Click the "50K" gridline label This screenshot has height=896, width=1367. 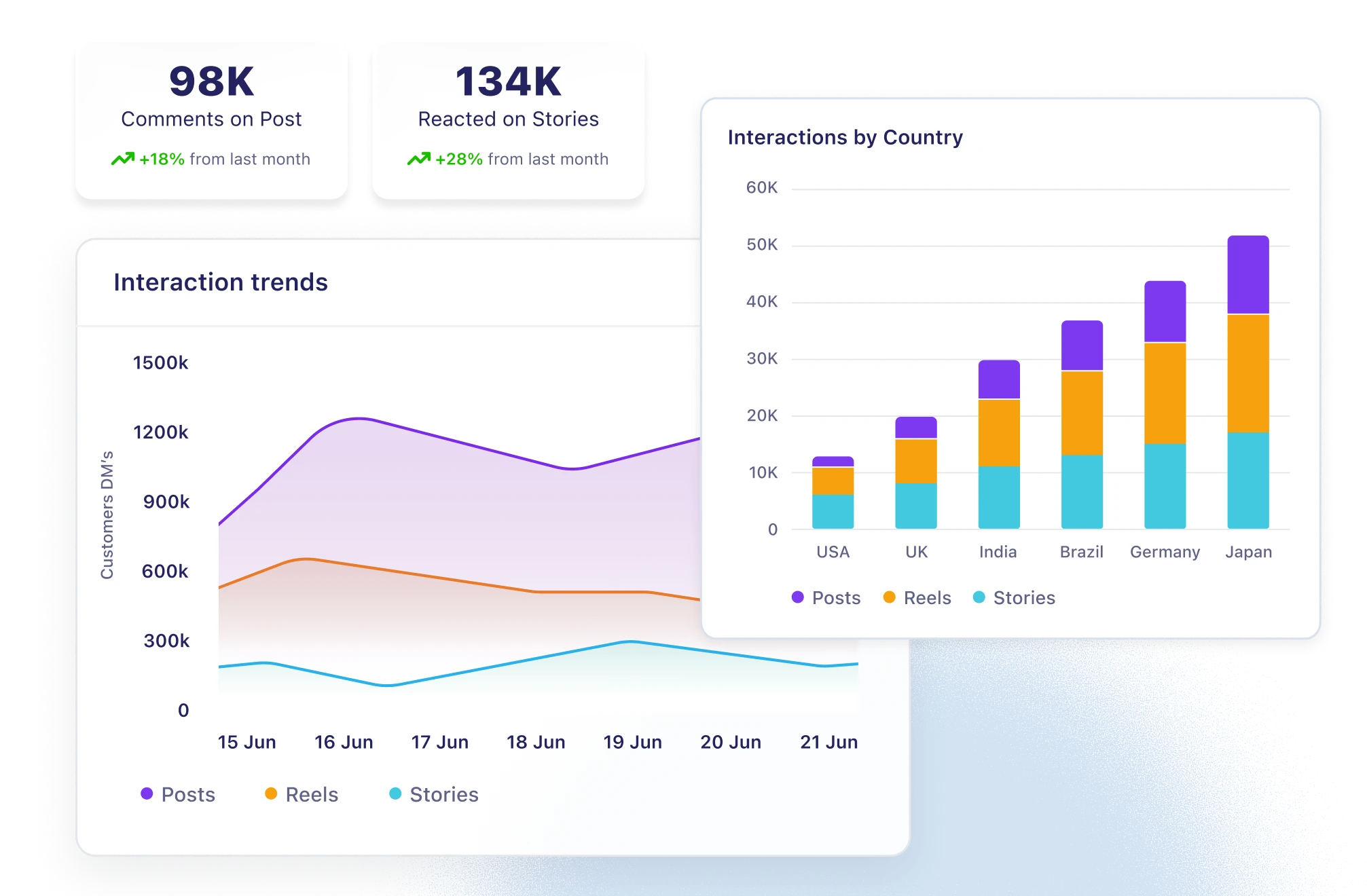coord(762,244)
